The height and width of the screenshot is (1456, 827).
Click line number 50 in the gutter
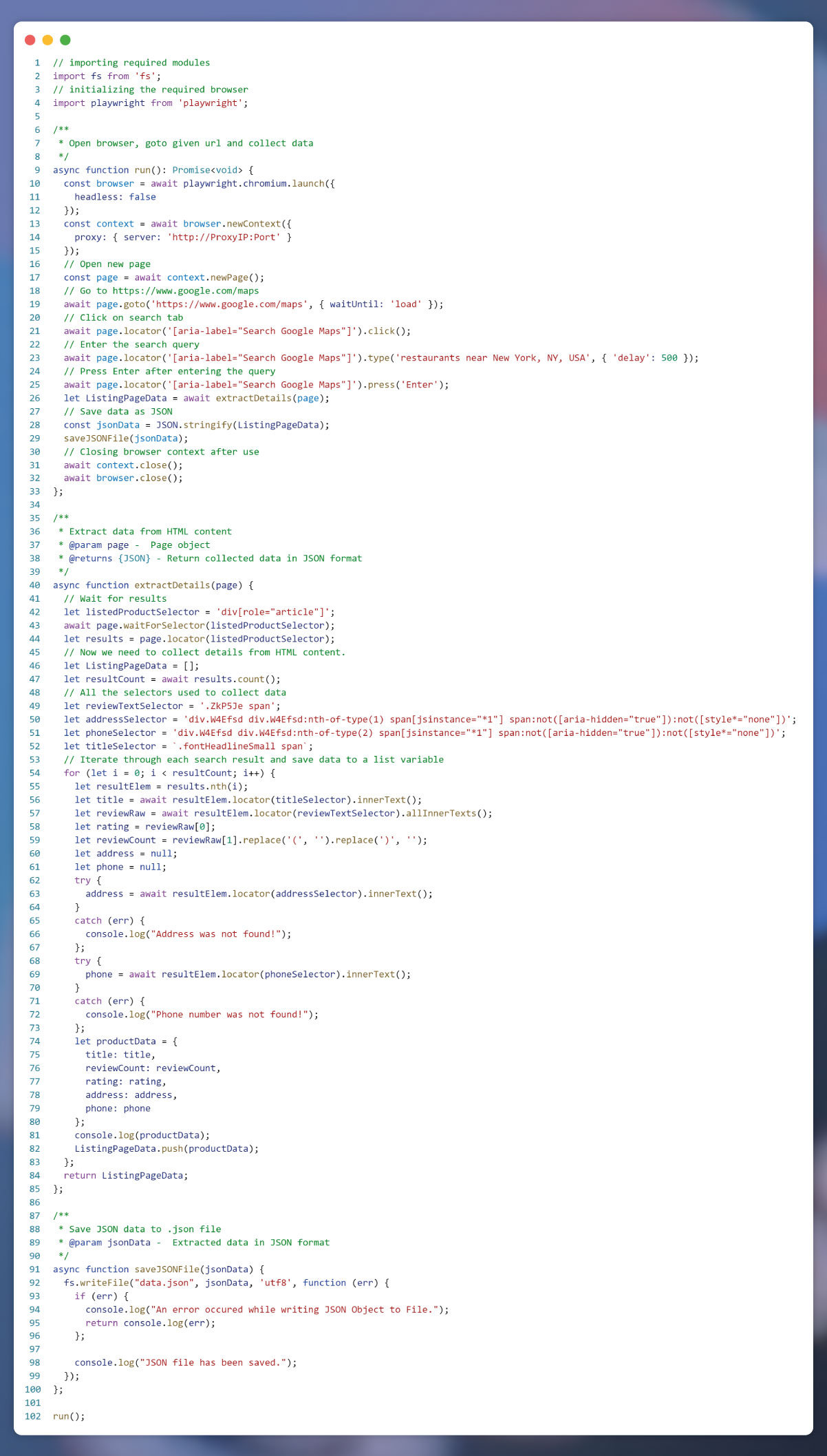tap(34, 719)
